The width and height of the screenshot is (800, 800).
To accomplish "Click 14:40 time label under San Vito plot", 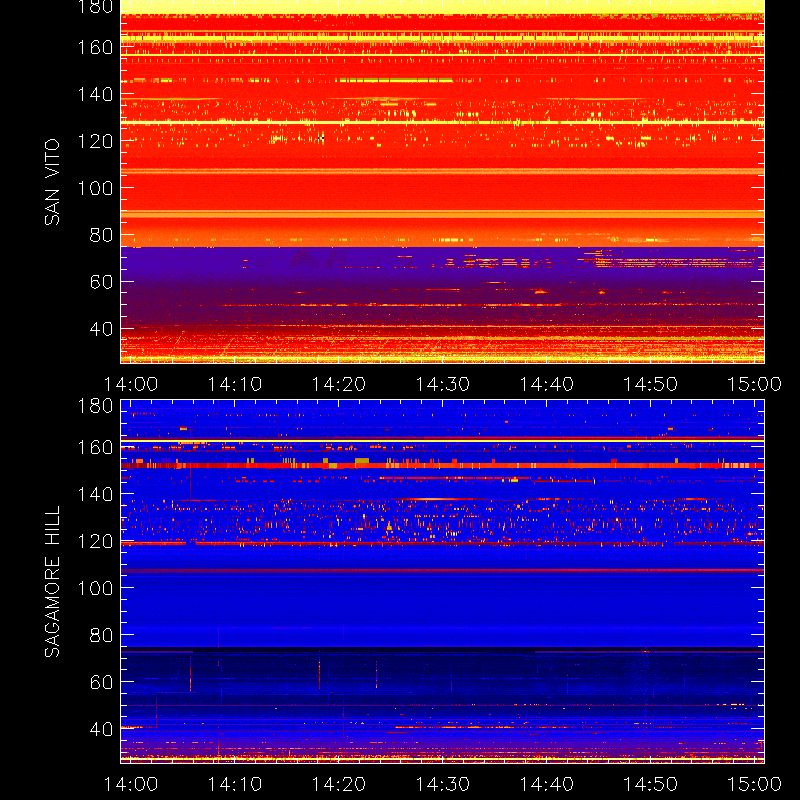I will (546, 384).
